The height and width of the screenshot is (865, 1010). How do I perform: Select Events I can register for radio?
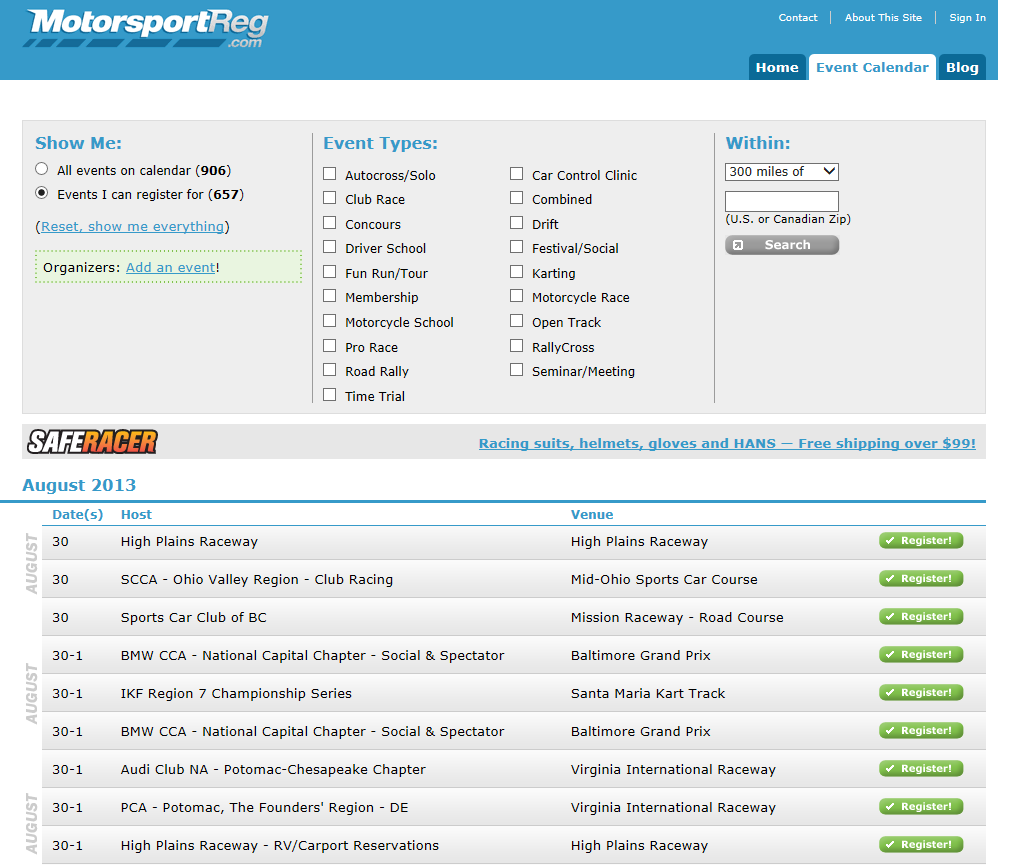[x=42, y=193]
